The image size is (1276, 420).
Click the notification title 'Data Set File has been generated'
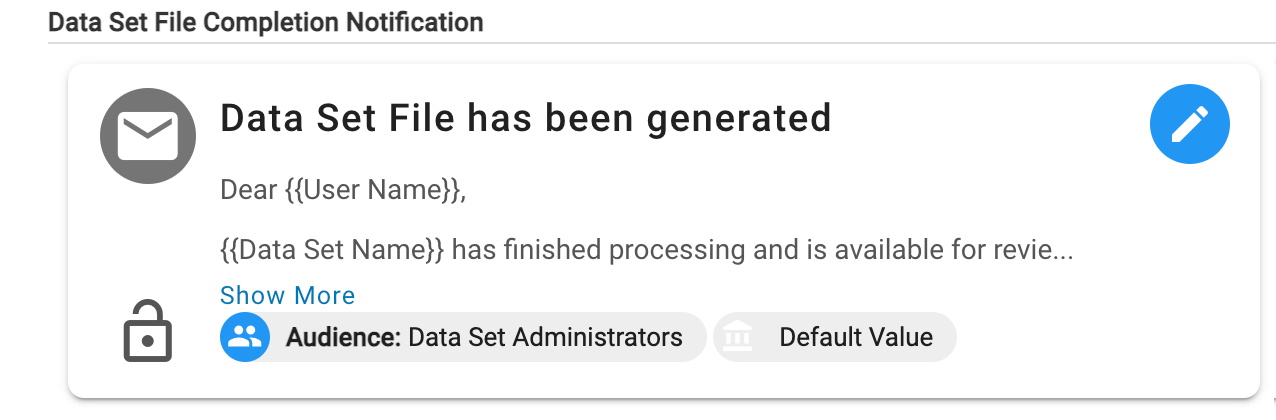point(525,119)
